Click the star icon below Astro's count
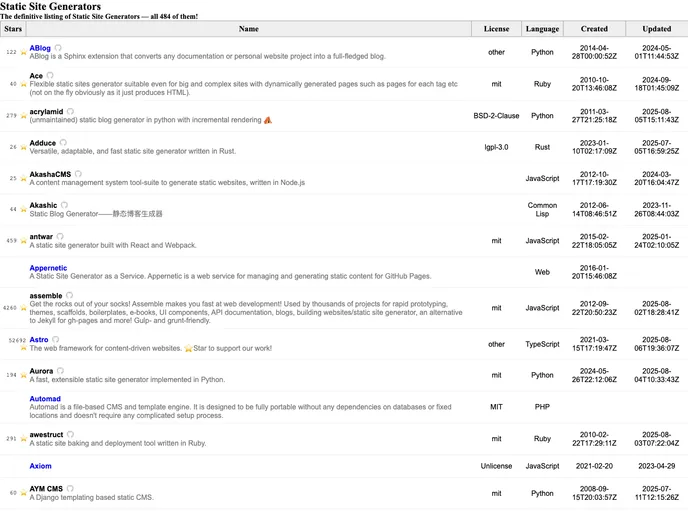This screenshot has width=688, height=512. tap(23, 348)
